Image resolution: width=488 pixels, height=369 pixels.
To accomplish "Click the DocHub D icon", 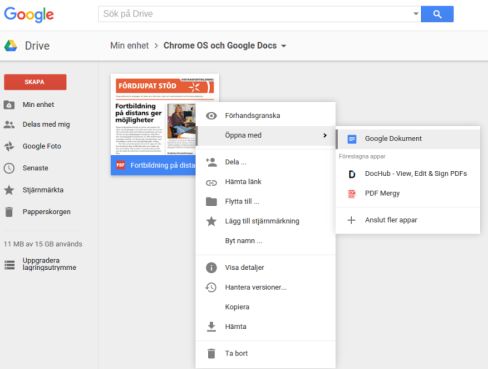I will [x=352, y=174].
